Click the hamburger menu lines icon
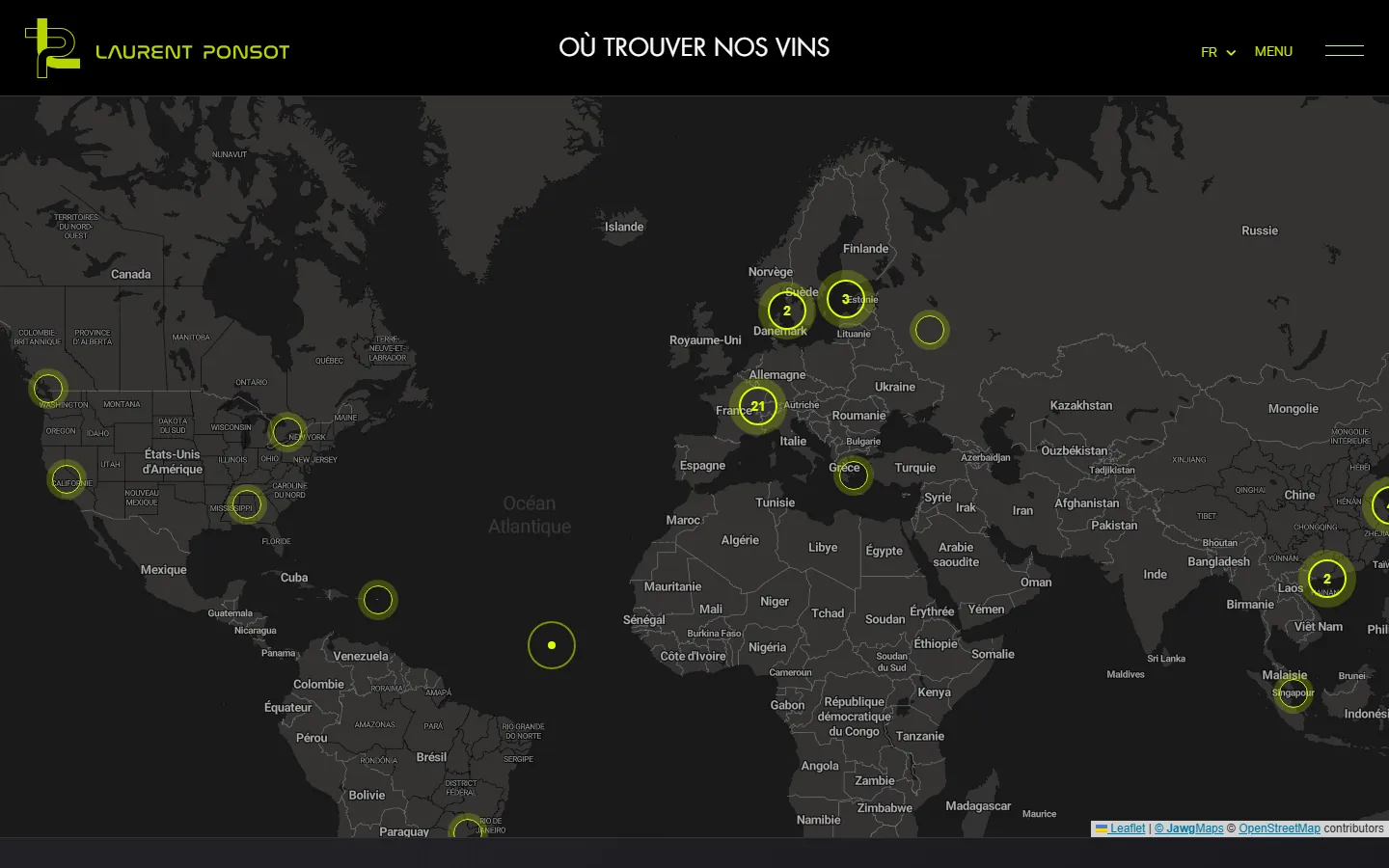 [1345, 50]
